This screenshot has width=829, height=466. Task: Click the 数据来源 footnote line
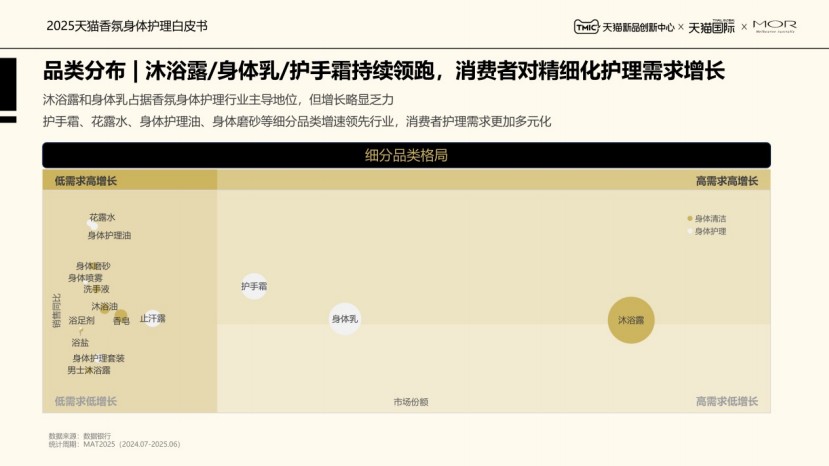(80, 436)
